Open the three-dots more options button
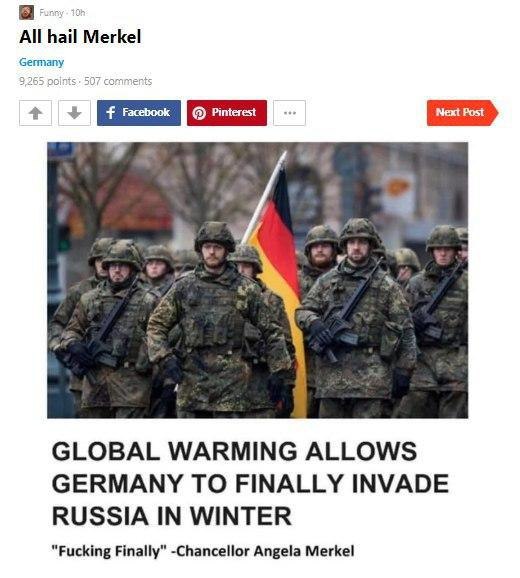Screen dimensions: 520x578 [289, 113]
